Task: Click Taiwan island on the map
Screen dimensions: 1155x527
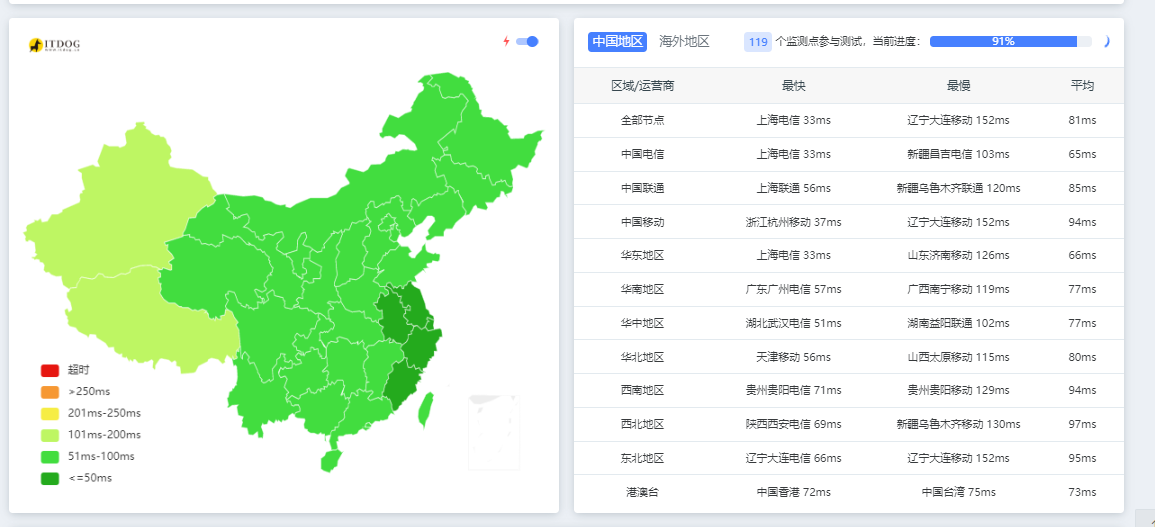Action: (x=425, y=405)
